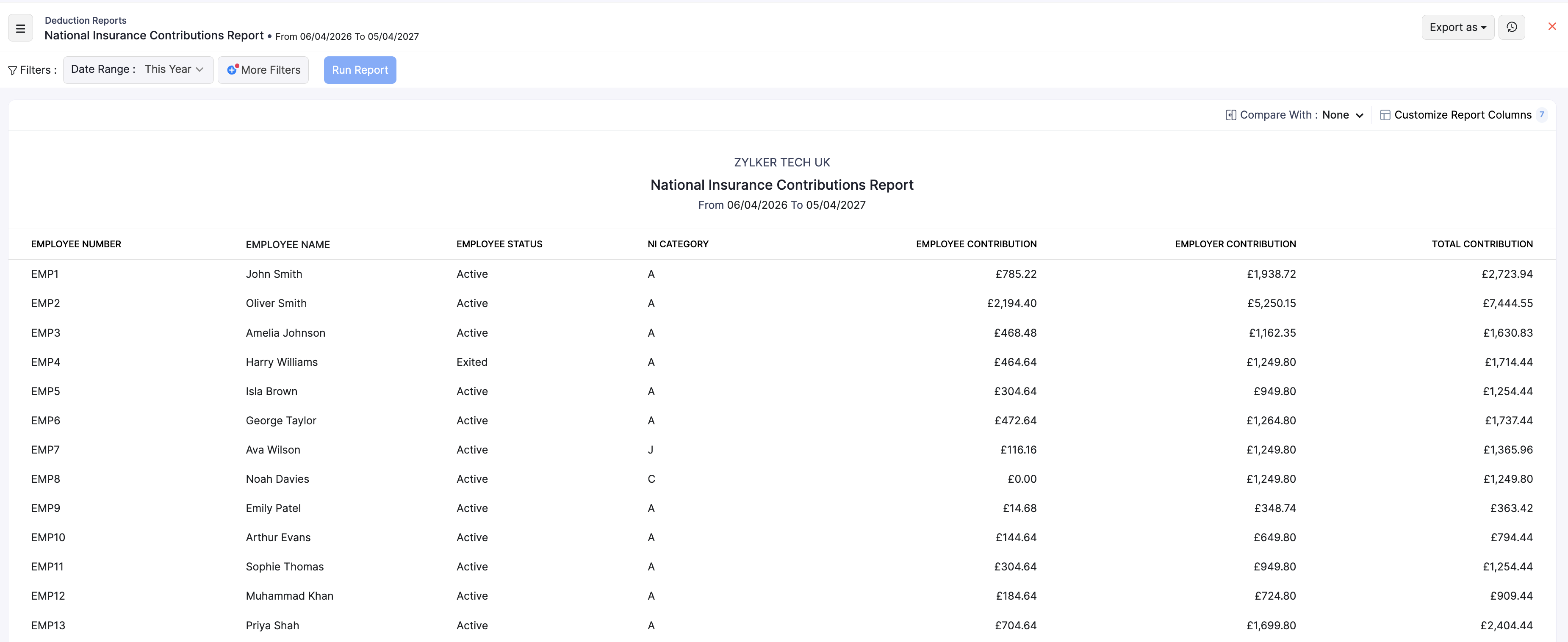Select employee name John Smith
1568x642 pixels.
tap(274, 274)
